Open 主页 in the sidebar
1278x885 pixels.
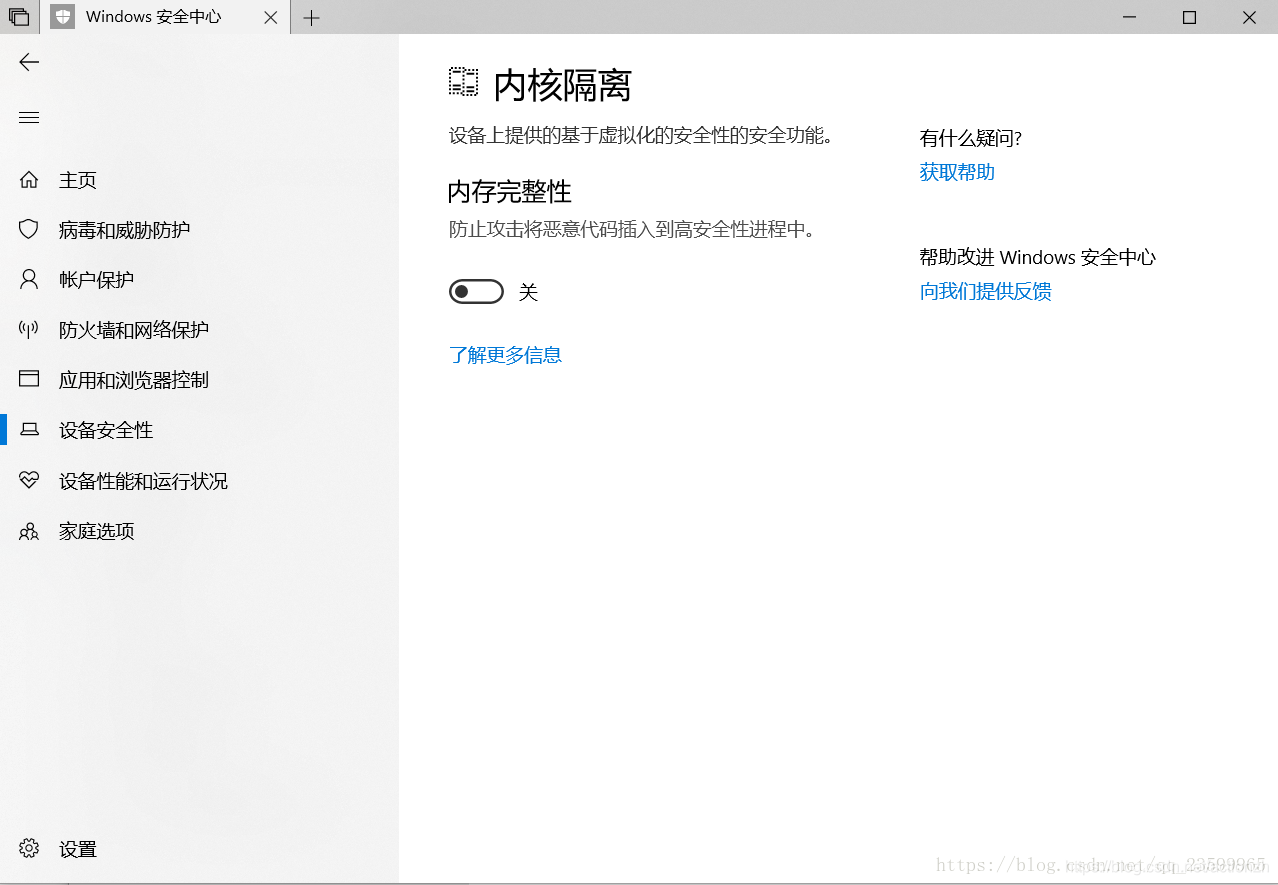[x=78, y=180]
